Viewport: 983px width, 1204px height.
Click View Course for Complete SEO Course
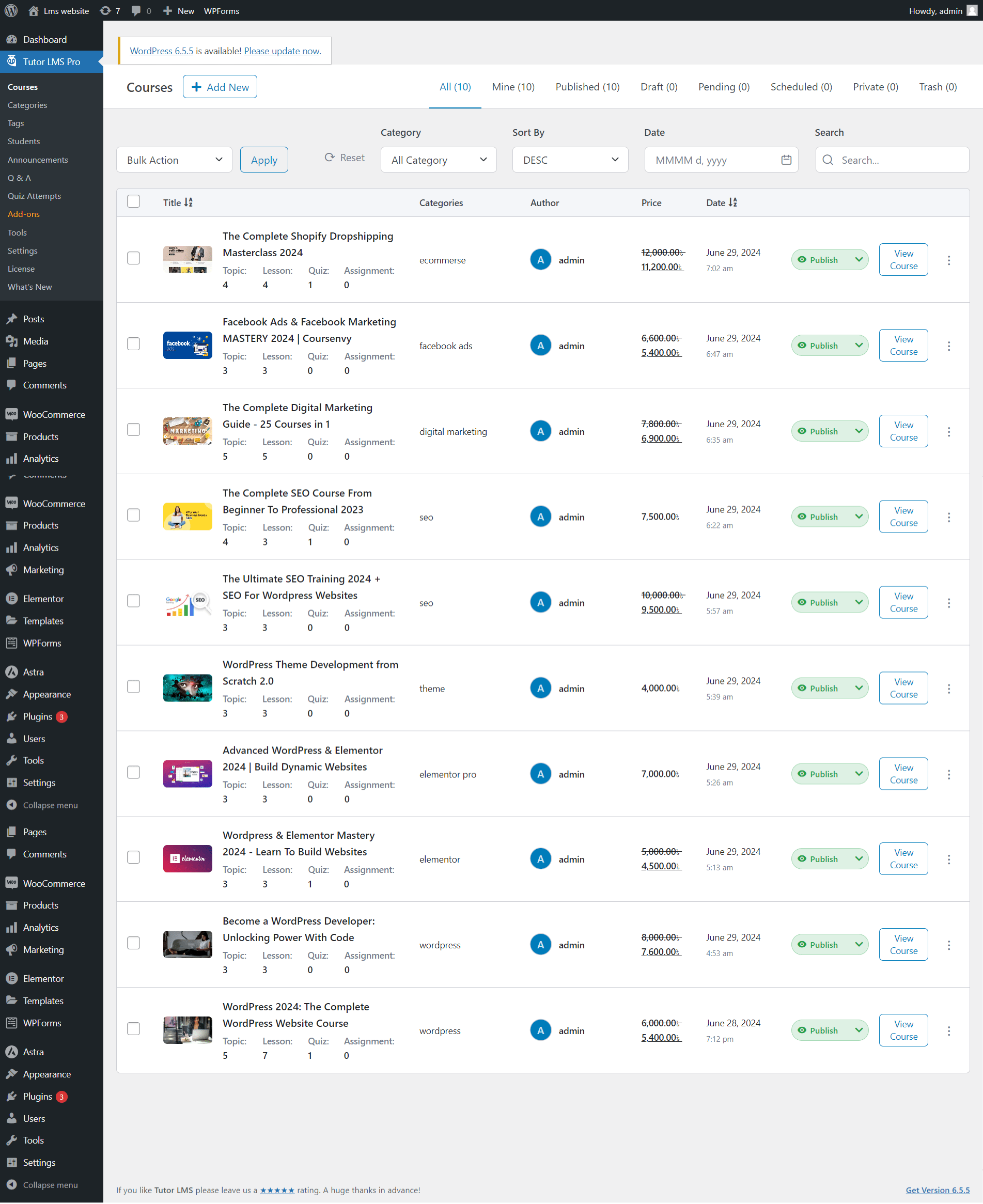pos(903,517)
